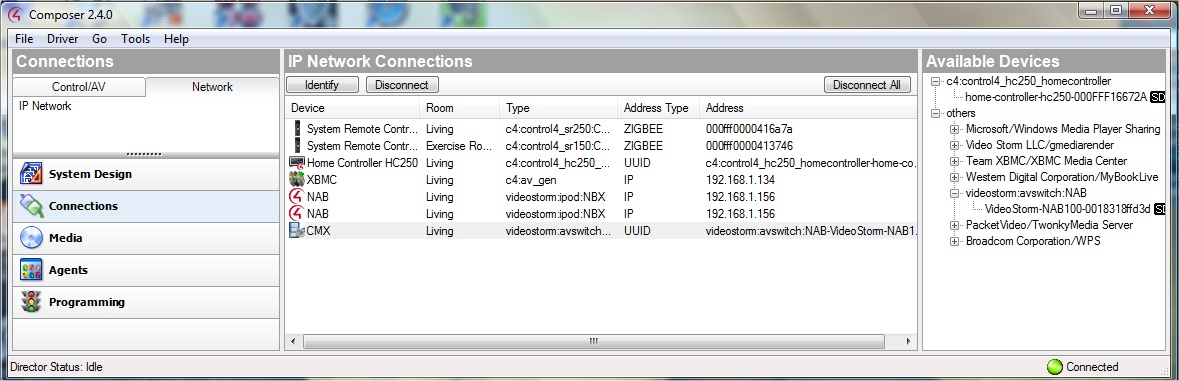Click the XBMC device icon
The image size is (1179, 381).
pos(296,180)
